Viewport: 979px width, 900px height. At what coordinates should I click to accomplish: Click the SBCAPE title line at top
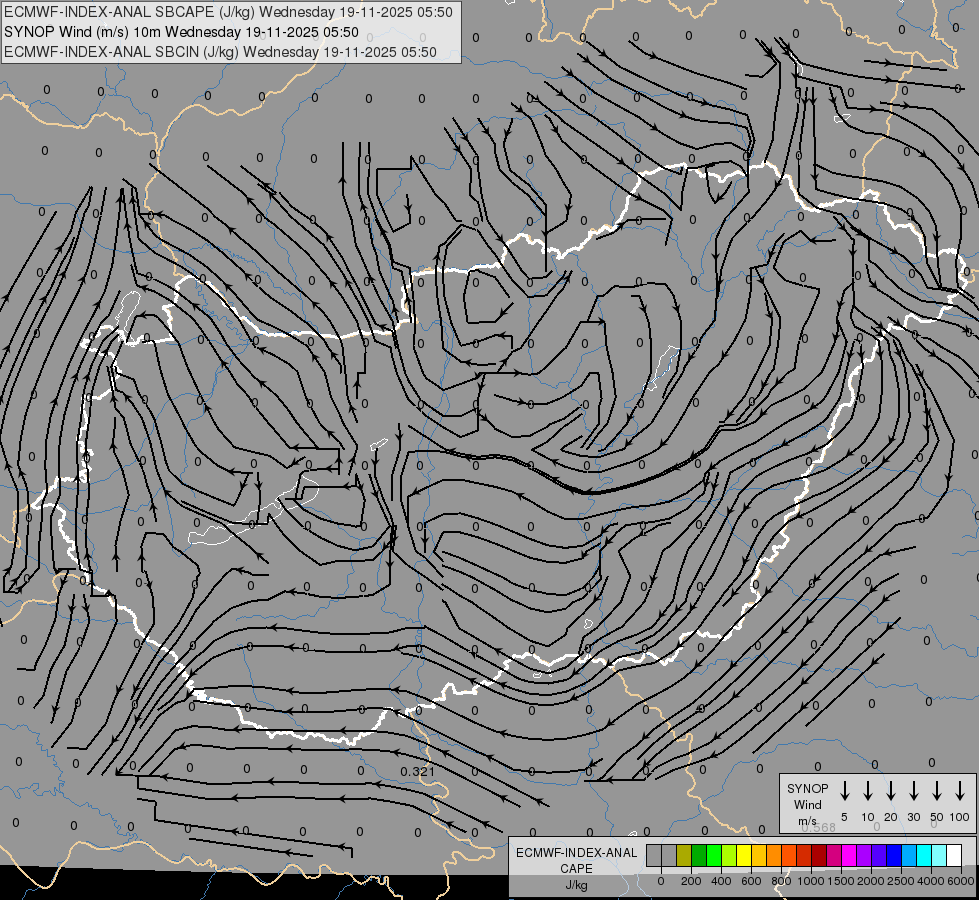(x=228, y=12)
